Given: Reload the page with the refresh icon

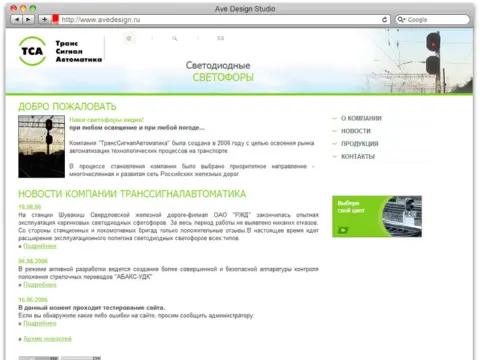Looking at the screenshot, I should point(384,20).
